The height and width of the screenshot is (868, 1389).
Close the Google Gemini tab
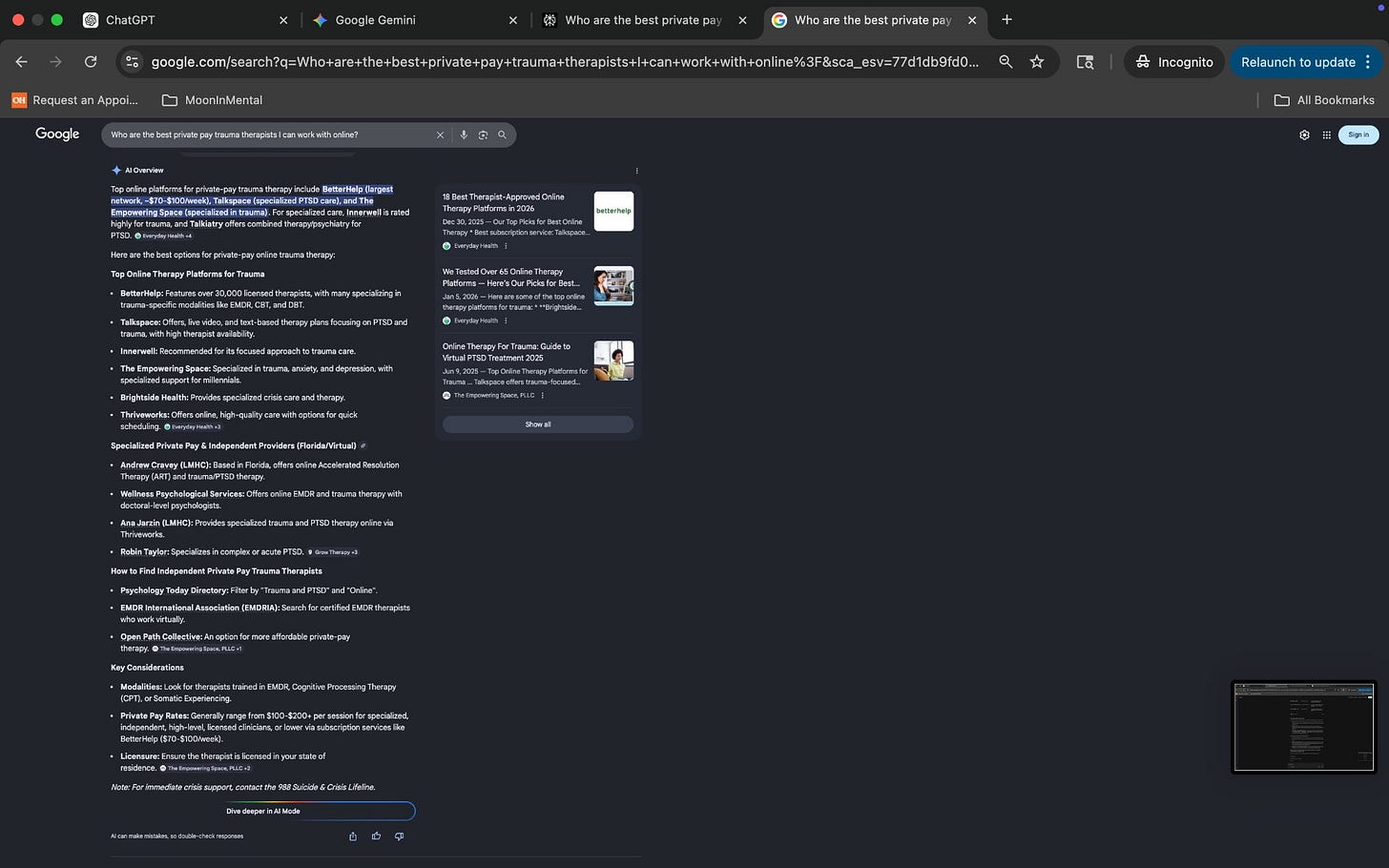(x=513, y=20)
